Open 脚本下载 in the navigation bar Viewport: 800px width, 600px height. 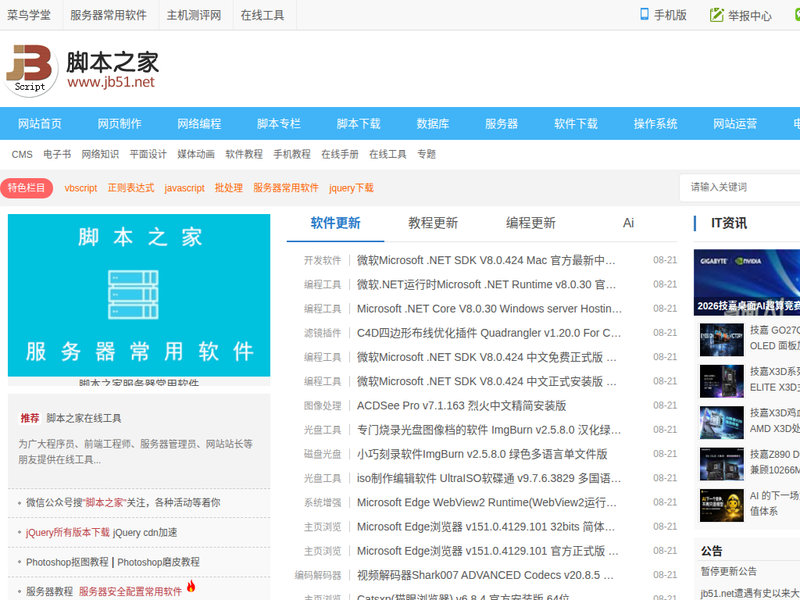click(358, 123)
